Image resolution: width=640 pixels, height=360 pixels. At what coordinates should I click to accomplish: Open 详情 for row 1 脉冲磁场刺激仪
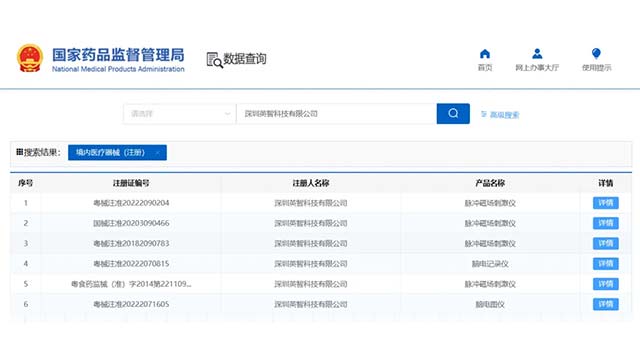tap(606, 203)
